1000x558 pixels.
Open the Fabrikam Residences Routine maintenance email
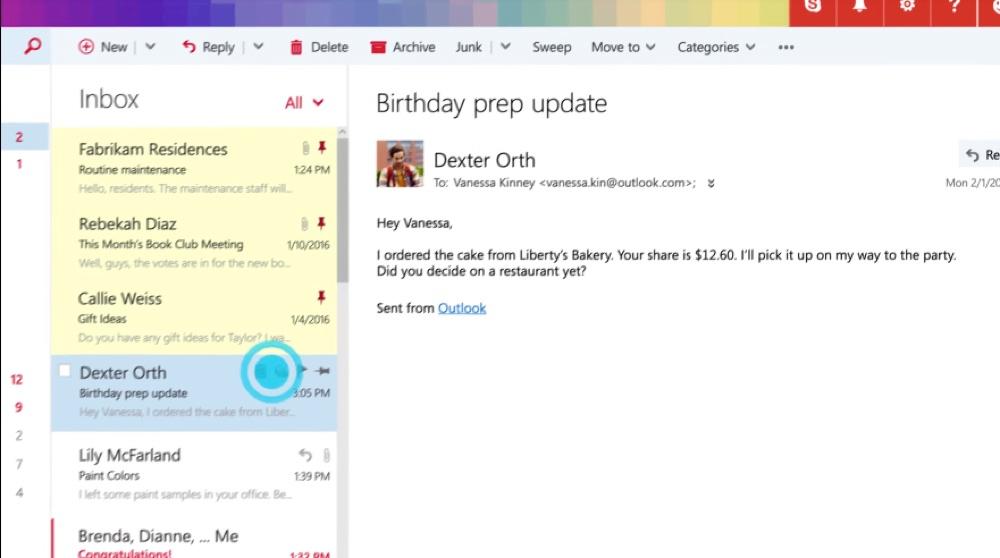point(194,166)
